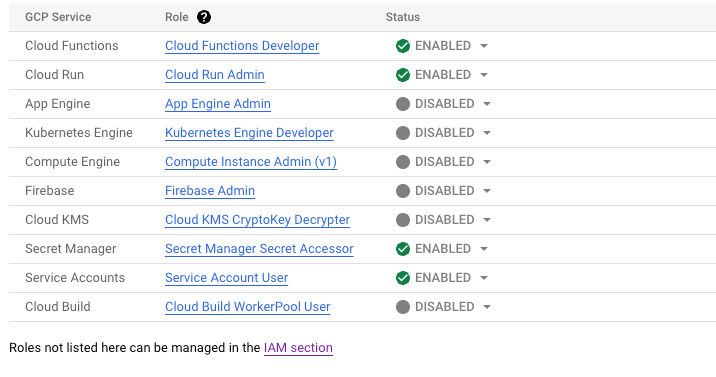Viewport: 716px width, 377px height.
Task: Expand the App Engine status dropdown arrow
Action: pos(487,104)
